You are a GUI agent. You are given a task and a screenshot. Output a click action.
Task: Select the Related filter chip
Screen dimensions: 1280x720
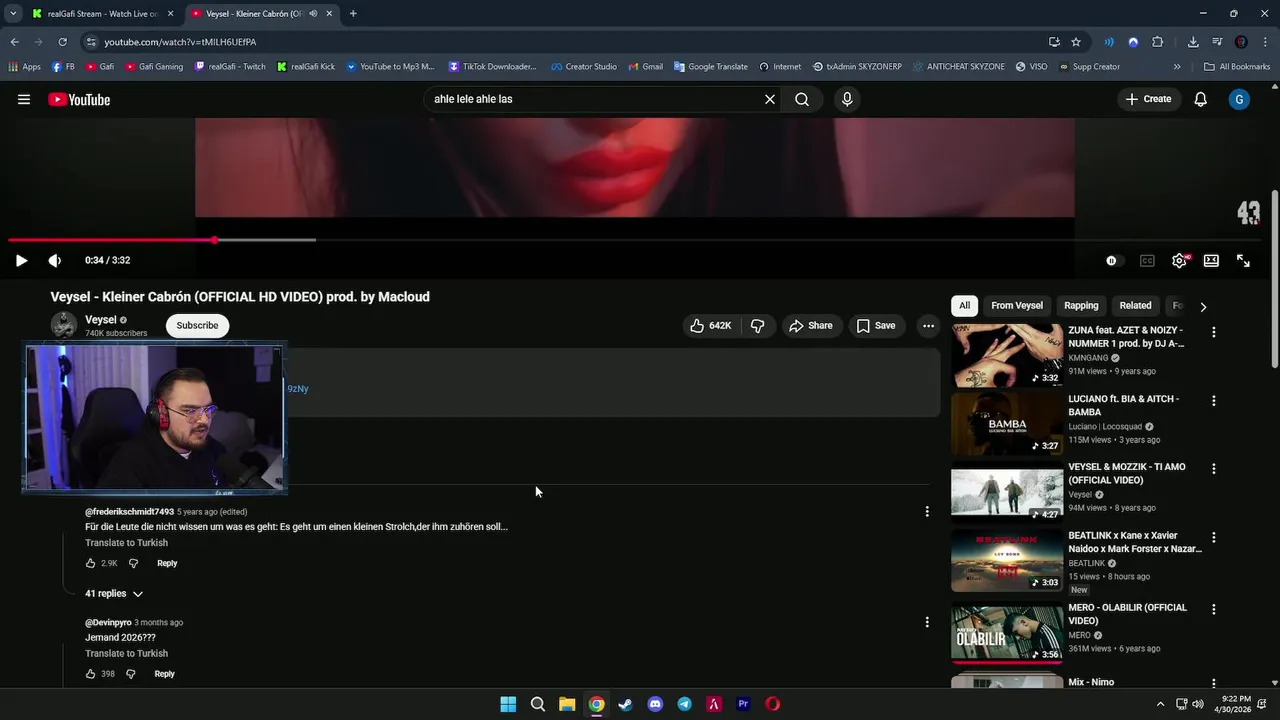click(1135, 305)
